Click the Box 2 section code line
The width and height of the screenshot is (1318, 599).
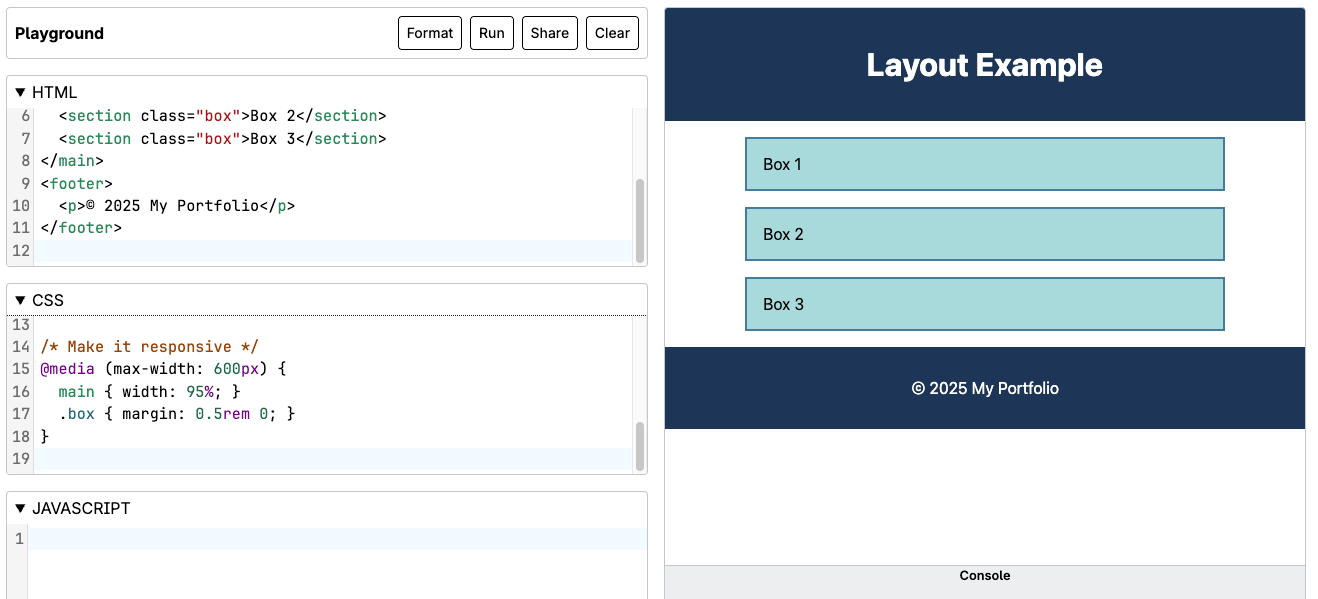(222, 116)
